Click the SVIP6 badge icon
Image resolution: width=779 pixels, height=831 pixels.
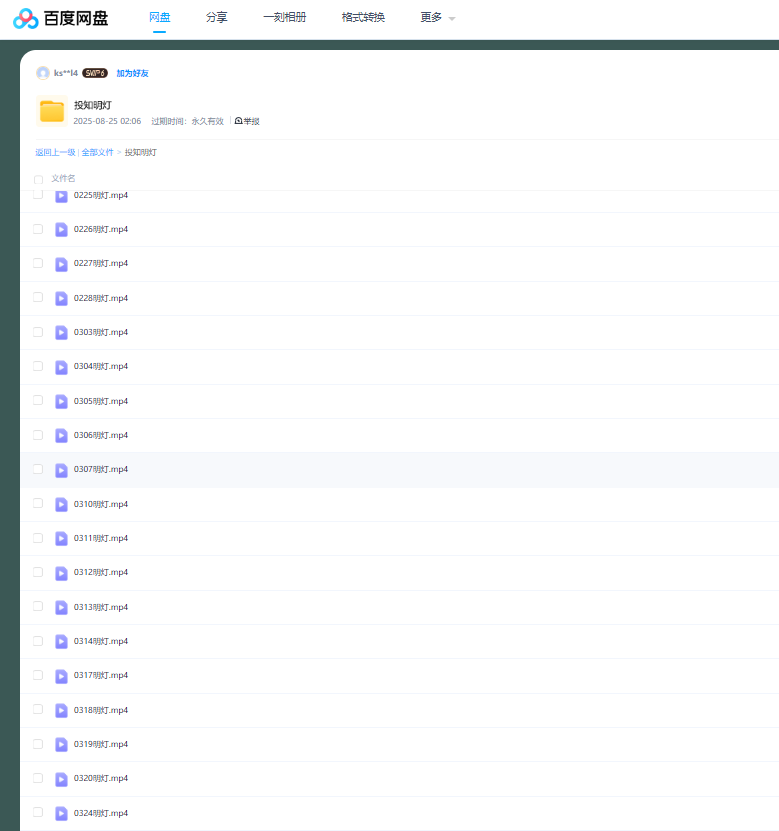click(94, 73)
